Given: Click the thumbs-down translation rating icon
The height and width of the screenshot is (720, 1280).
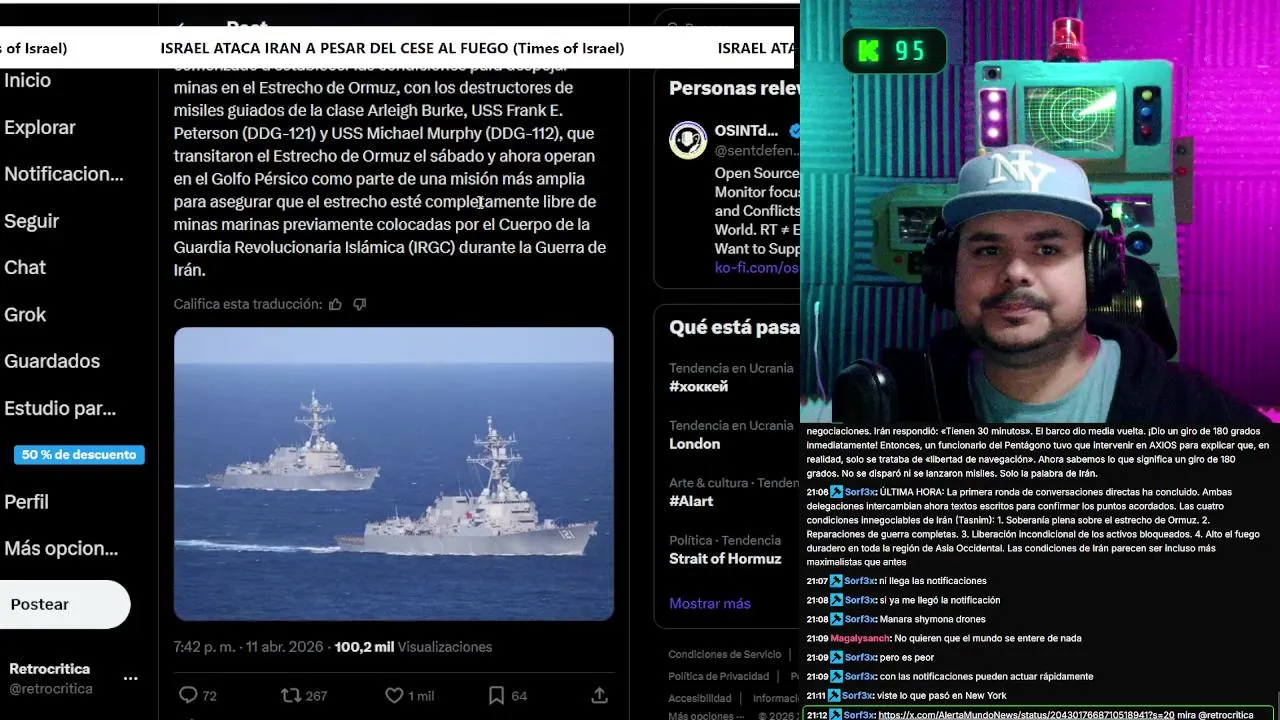Looking at the screenshot, I should pos(360,304).
